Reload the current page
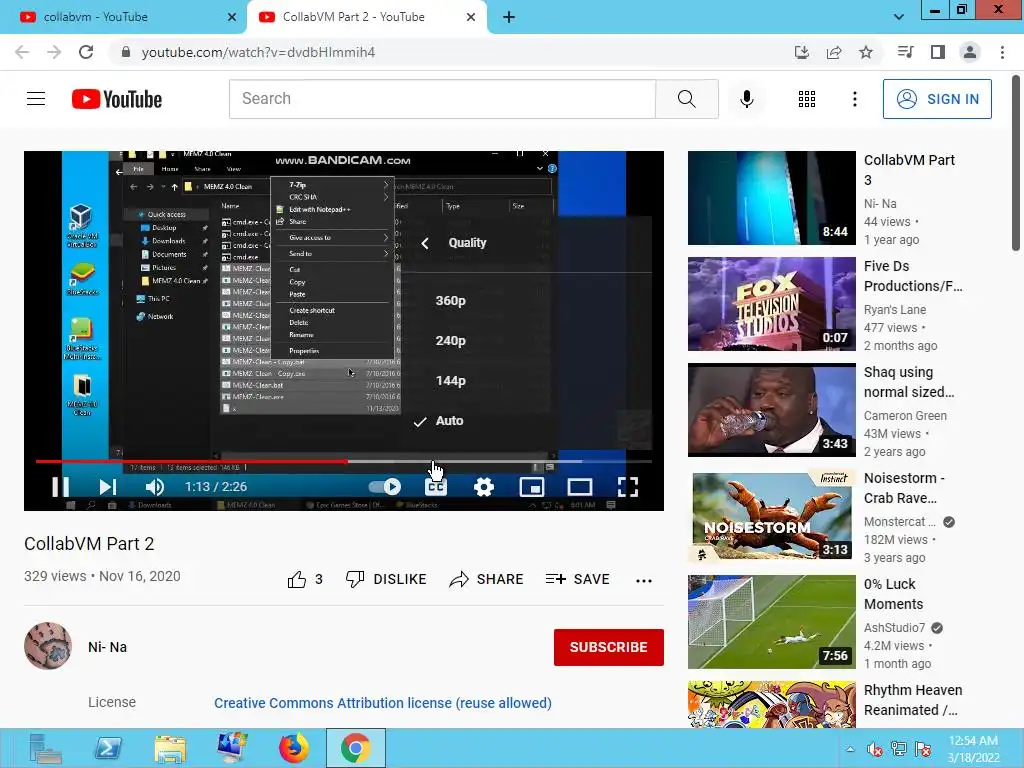1024x768 pixels. [86, 52]
